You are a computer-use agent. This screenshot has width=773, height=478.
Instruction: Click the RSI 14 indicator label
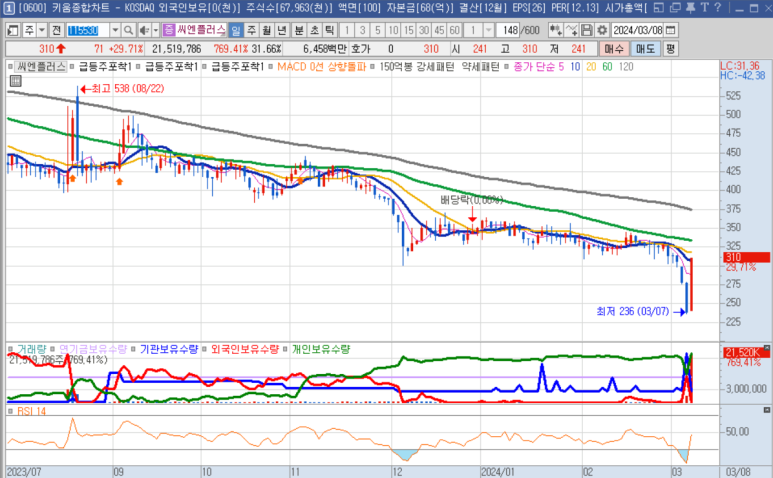tap(32, 411)
